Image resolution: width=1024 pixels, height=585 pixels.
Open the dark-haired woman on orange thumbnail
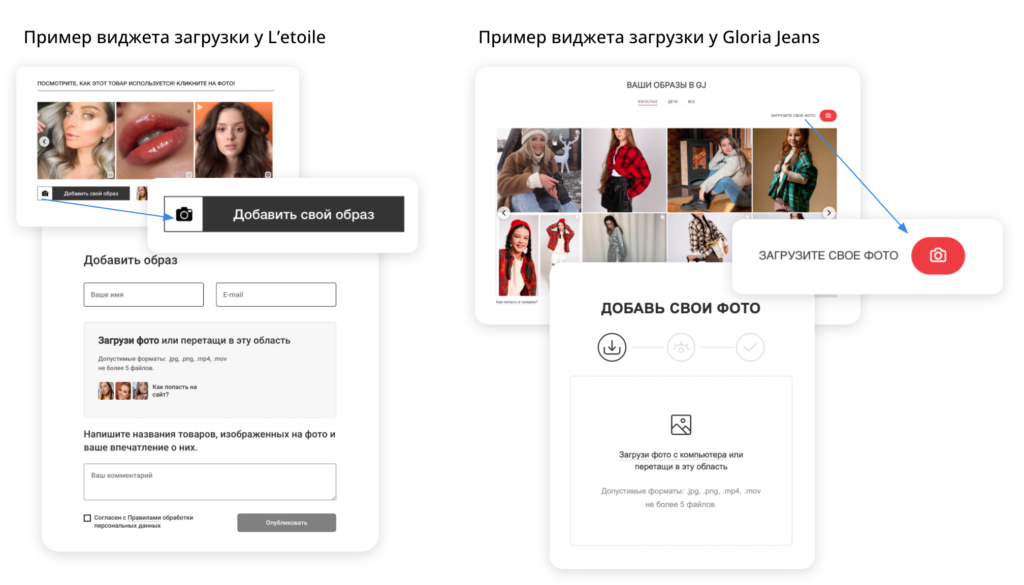click(234, 140)
